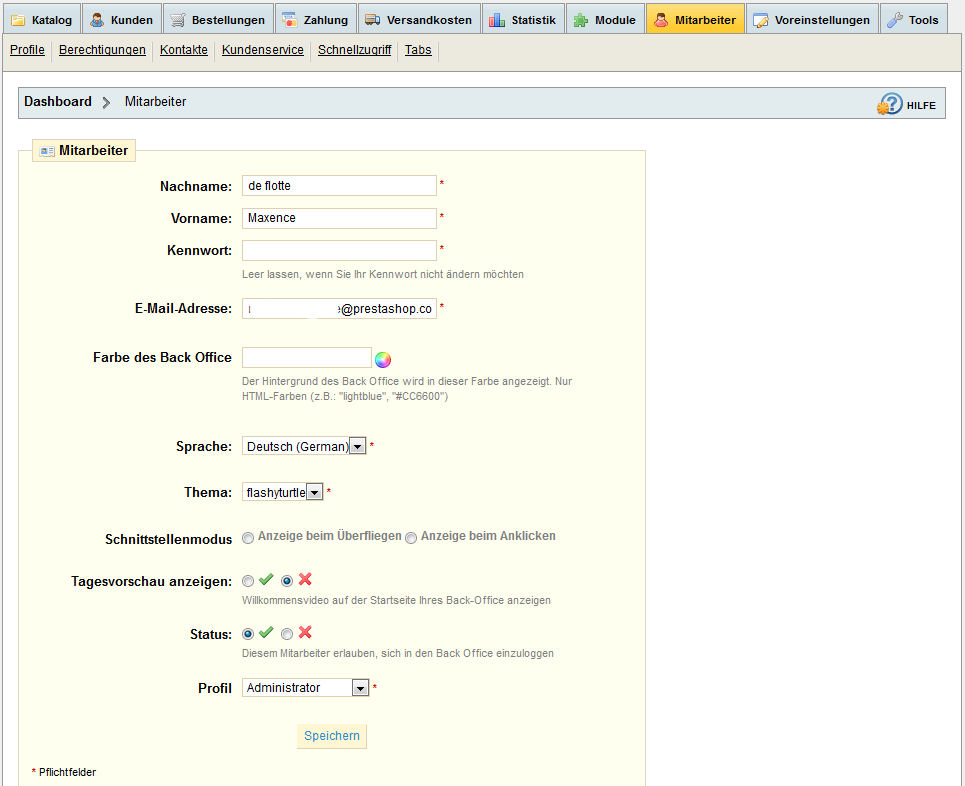Screen dimensions: 965x786
Task: Click red cross for Tagesvorschau anzeigen
Action: [305, 579]
